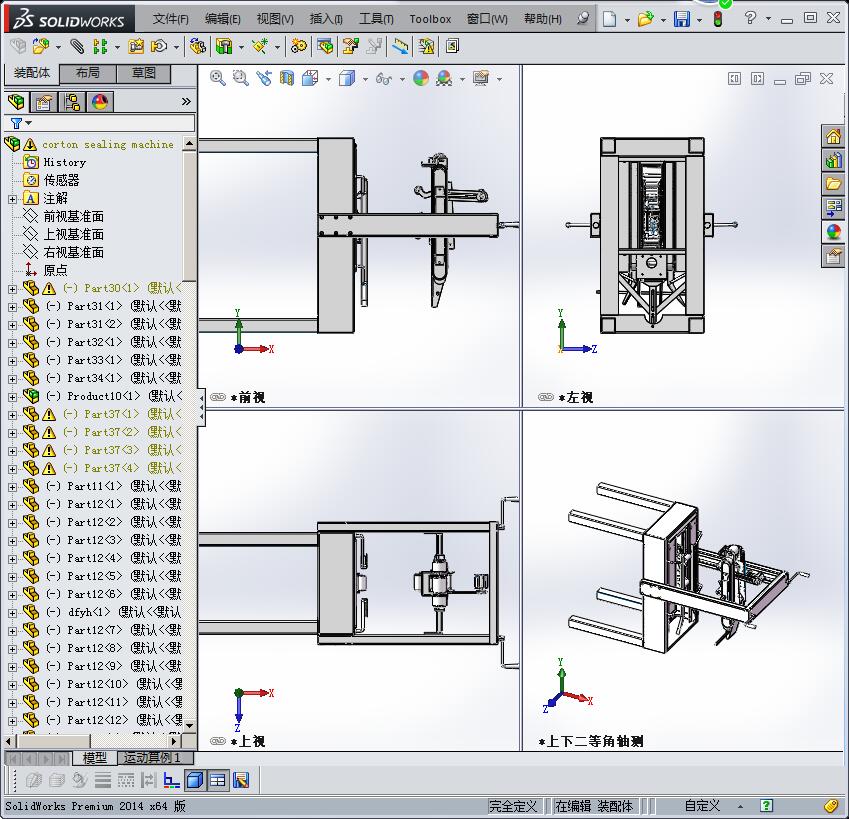Open FeatureManager design tree tab
Viewport: 849px width, 819px height.
(x=16, y=102)
